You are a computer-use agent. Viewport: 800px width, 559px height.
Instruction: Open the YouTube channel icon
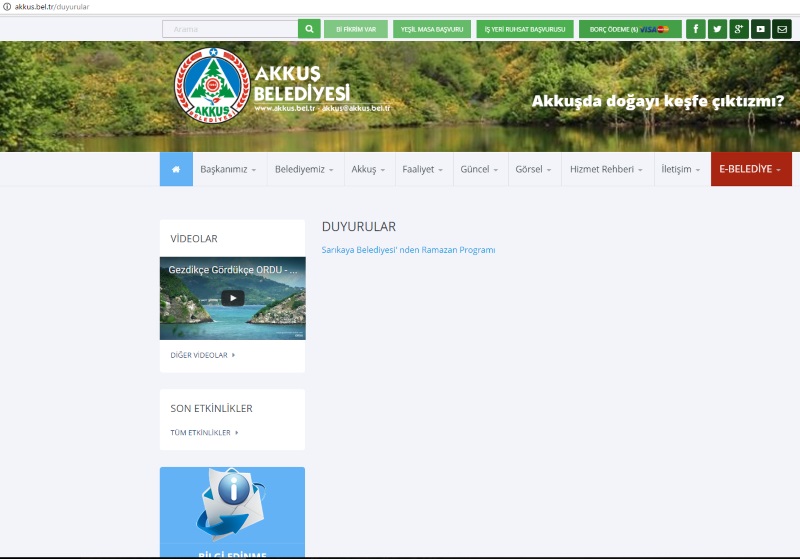[x=760, y=29]
